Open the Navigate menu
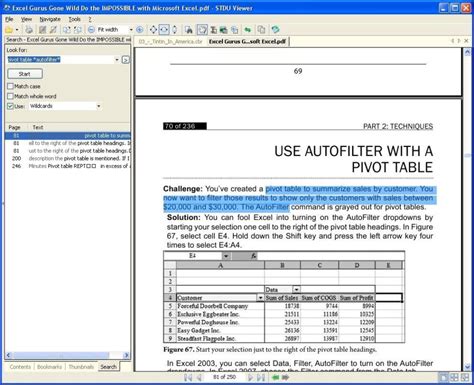474x385 pixels. point(50,19)
